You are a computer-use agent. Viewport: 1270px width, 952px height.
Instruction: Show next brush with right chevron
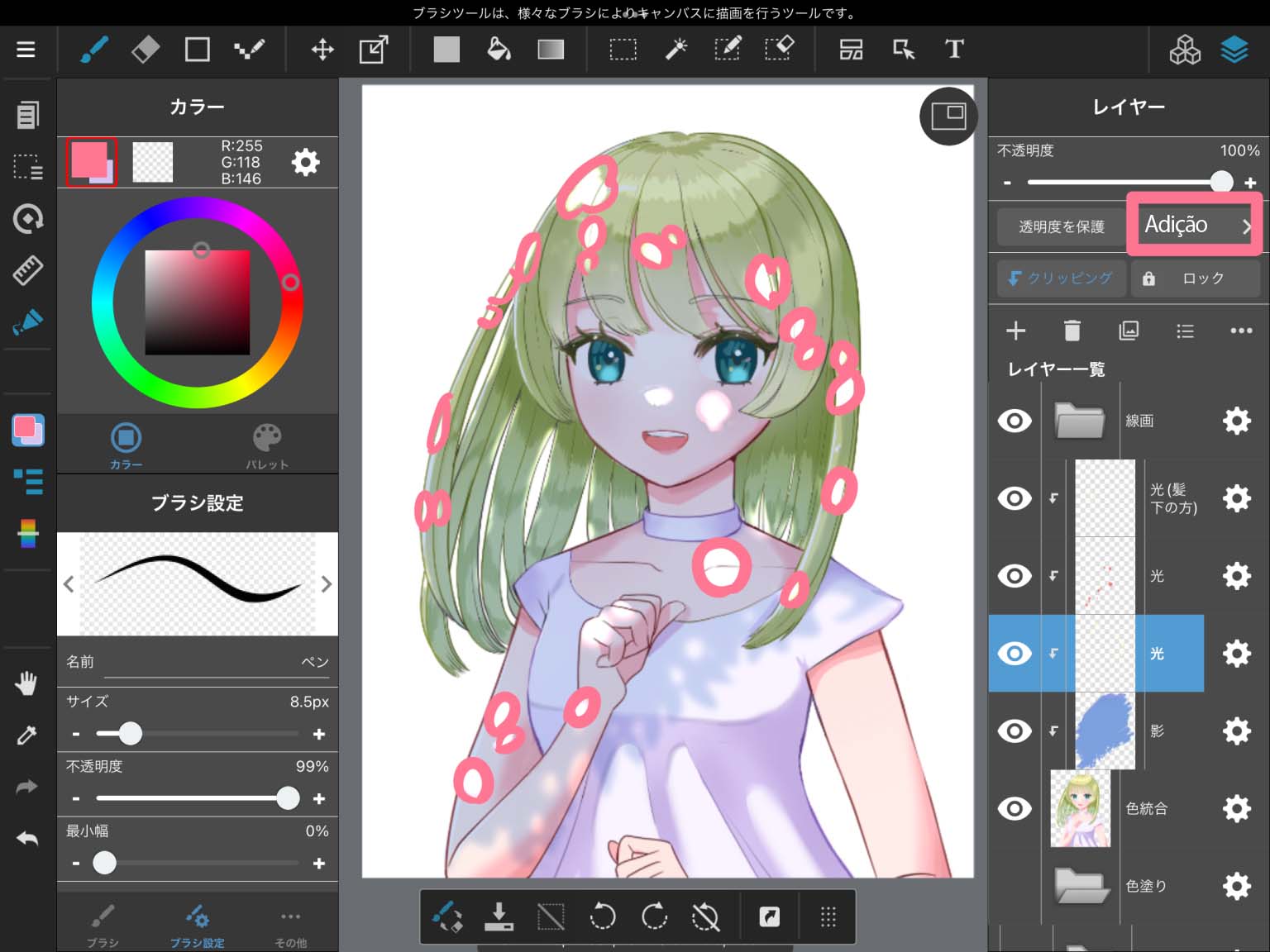(326, 584)
